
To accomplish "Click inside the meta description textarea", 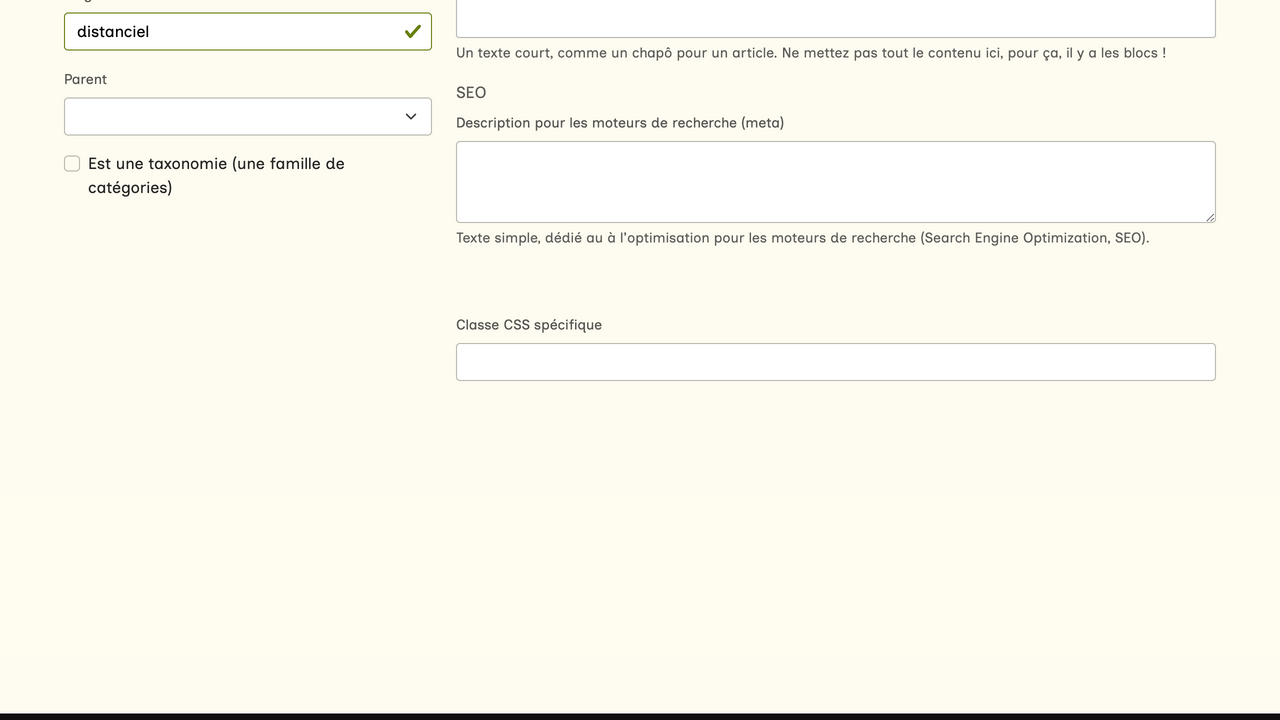I will [x=835, y=182].
